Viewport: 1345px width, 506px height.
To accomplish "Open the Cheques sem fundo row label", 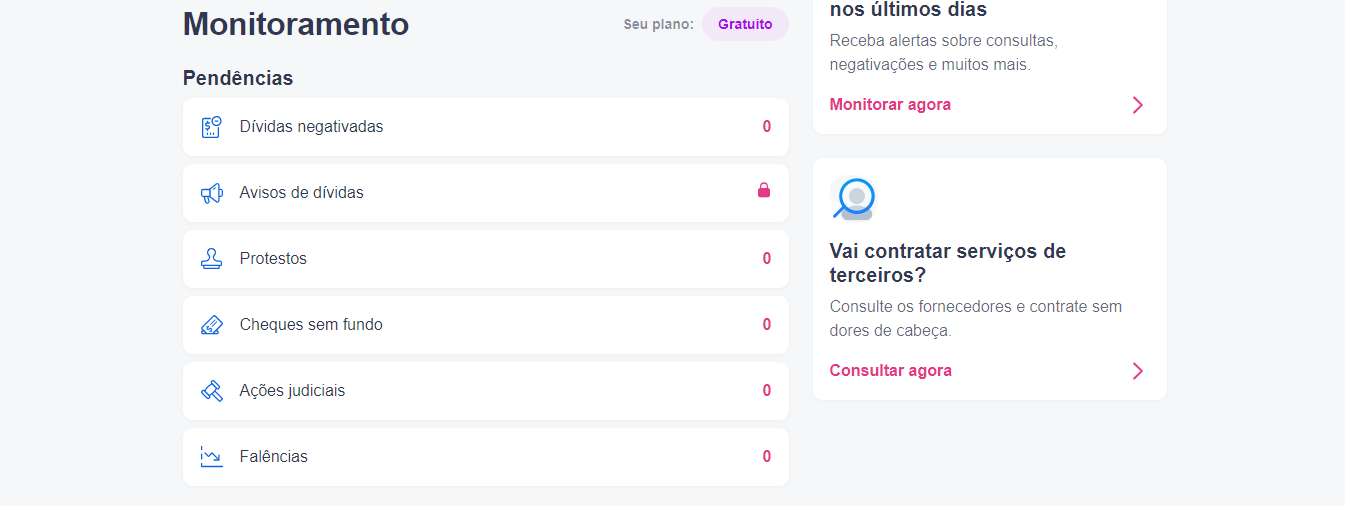I will (311, 325).
